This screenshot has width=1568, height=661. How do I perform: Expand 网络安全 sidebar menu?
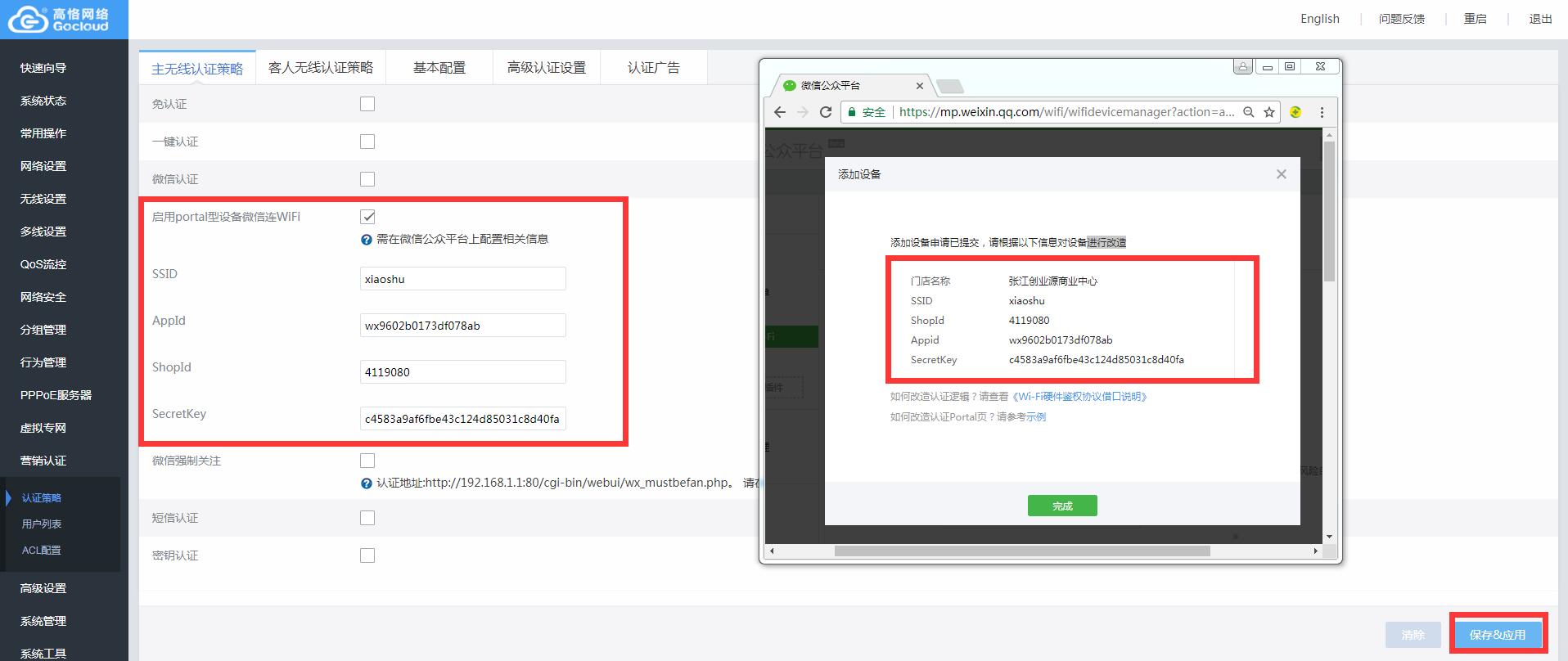tap(43, 297)
